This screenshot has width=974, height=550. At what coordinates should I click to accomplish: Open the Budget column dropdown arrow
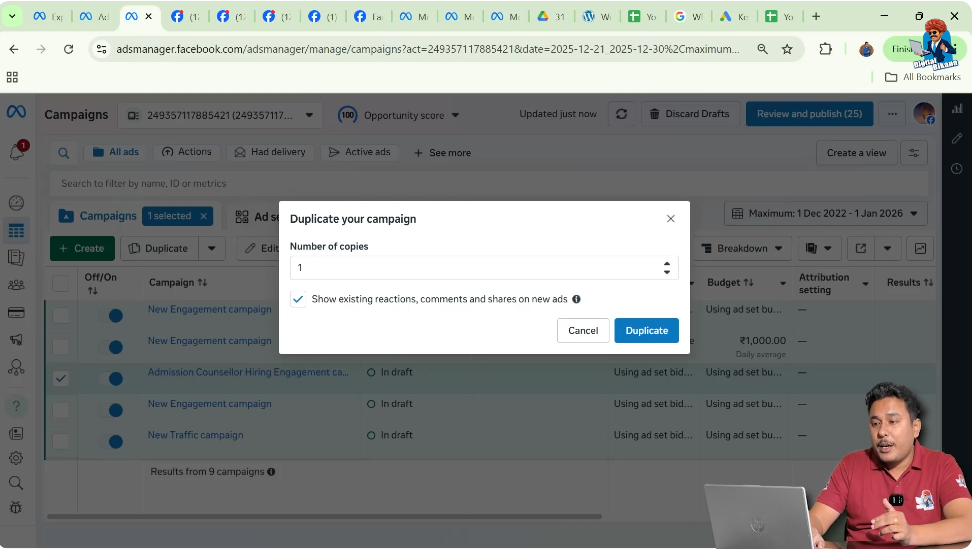click(x=783, y=284)
